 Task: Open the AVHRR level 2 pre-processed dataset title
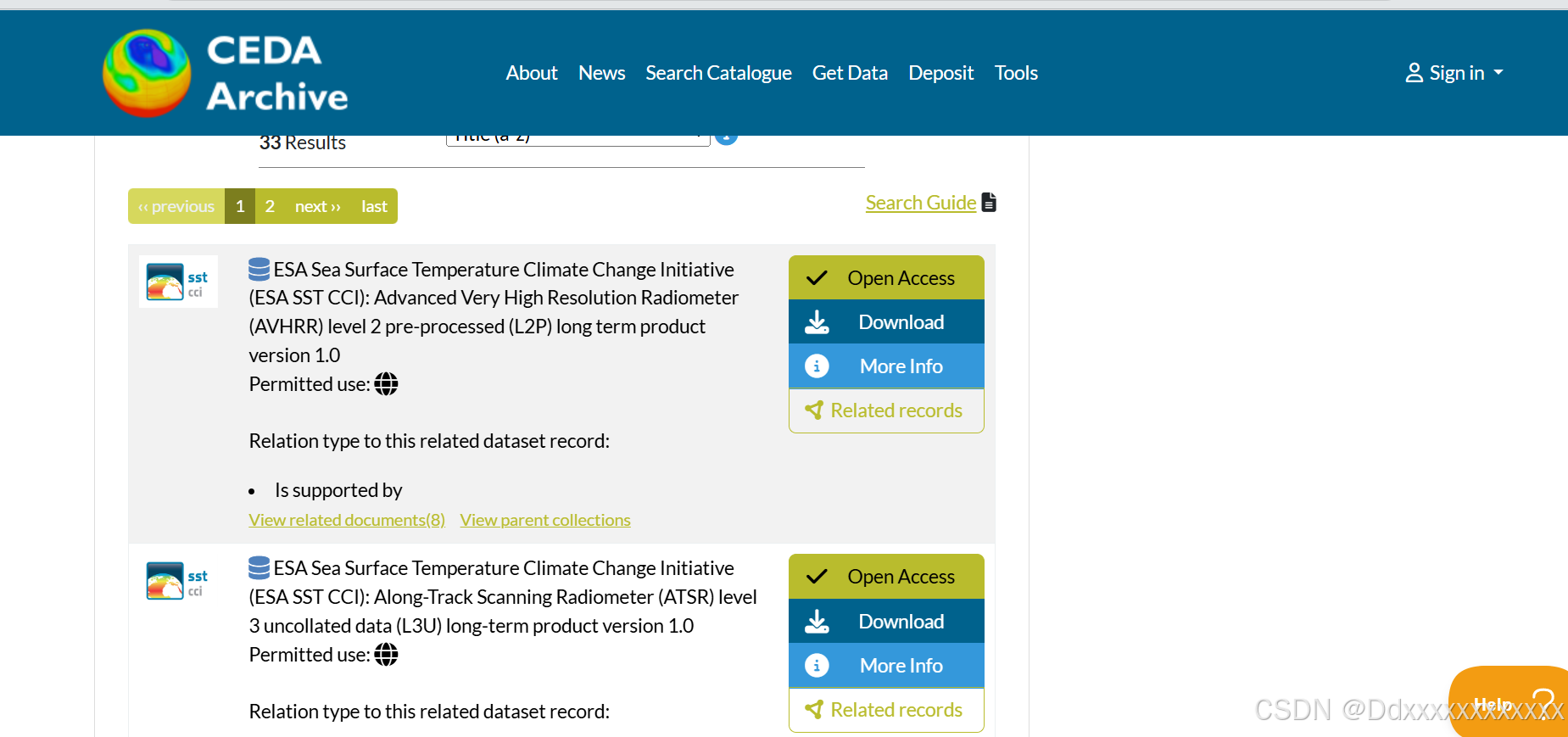[x=494, y=312]
